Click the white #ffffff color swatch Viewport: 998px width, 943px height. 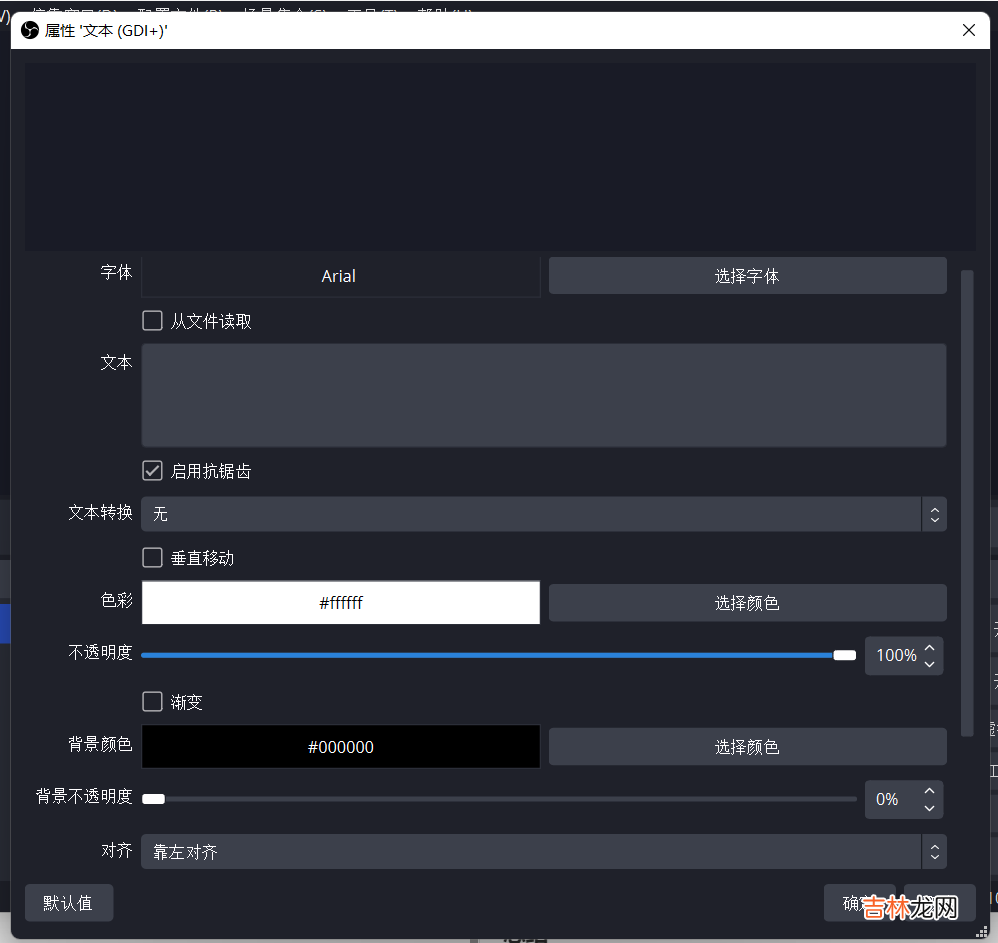[340, 603]
